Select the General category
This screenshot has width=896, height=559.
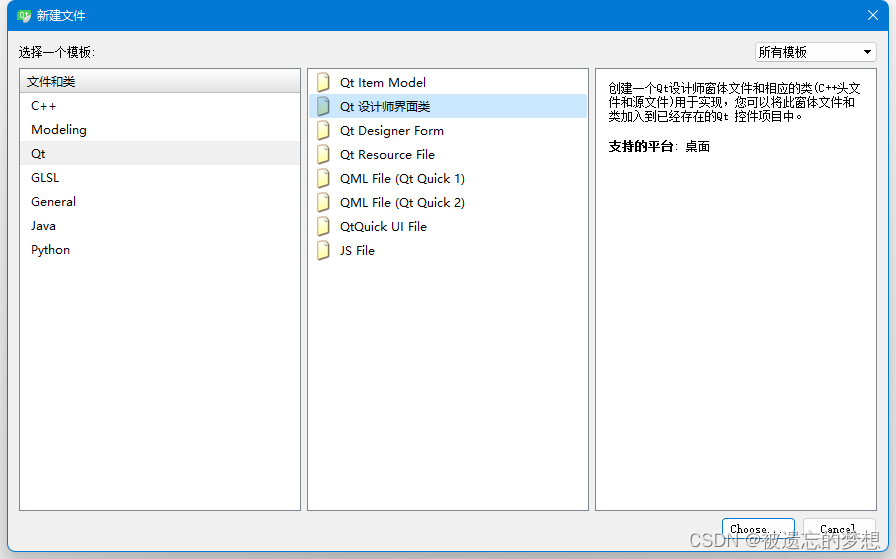click(x=159, y=202)
